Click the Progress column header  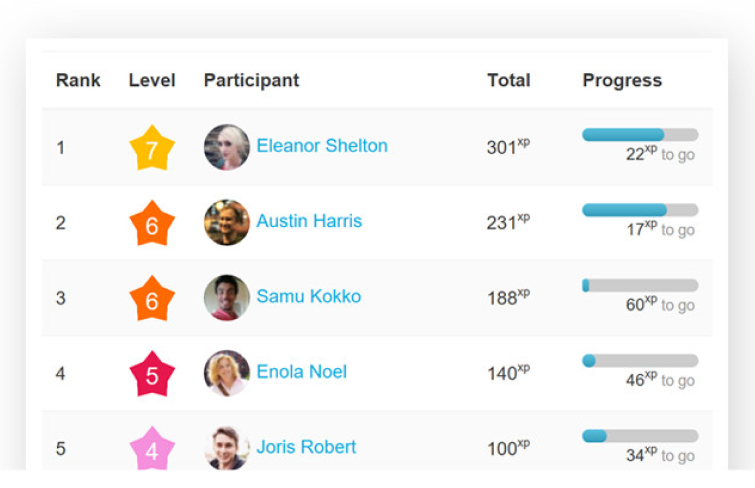click(622, 81)
